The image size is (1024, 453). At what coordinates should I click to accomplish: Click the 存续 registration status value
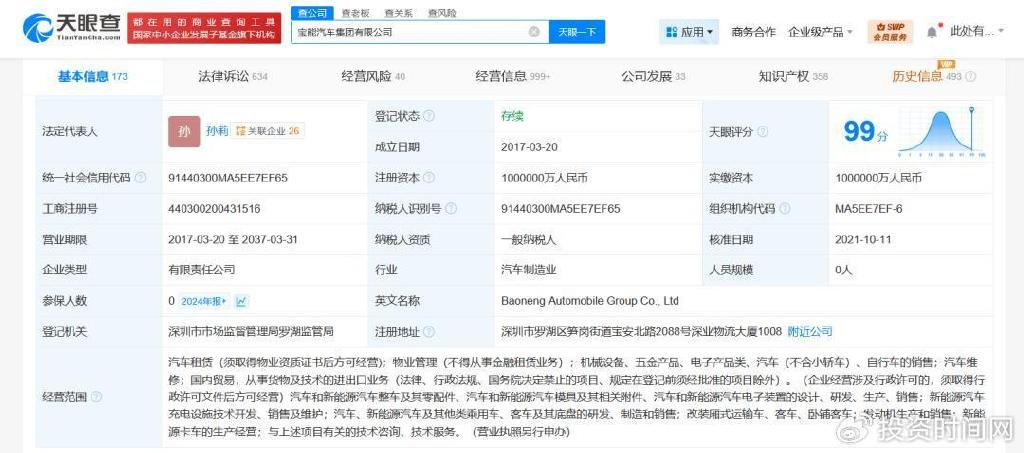pyautogui.click(x=513, y=116)
